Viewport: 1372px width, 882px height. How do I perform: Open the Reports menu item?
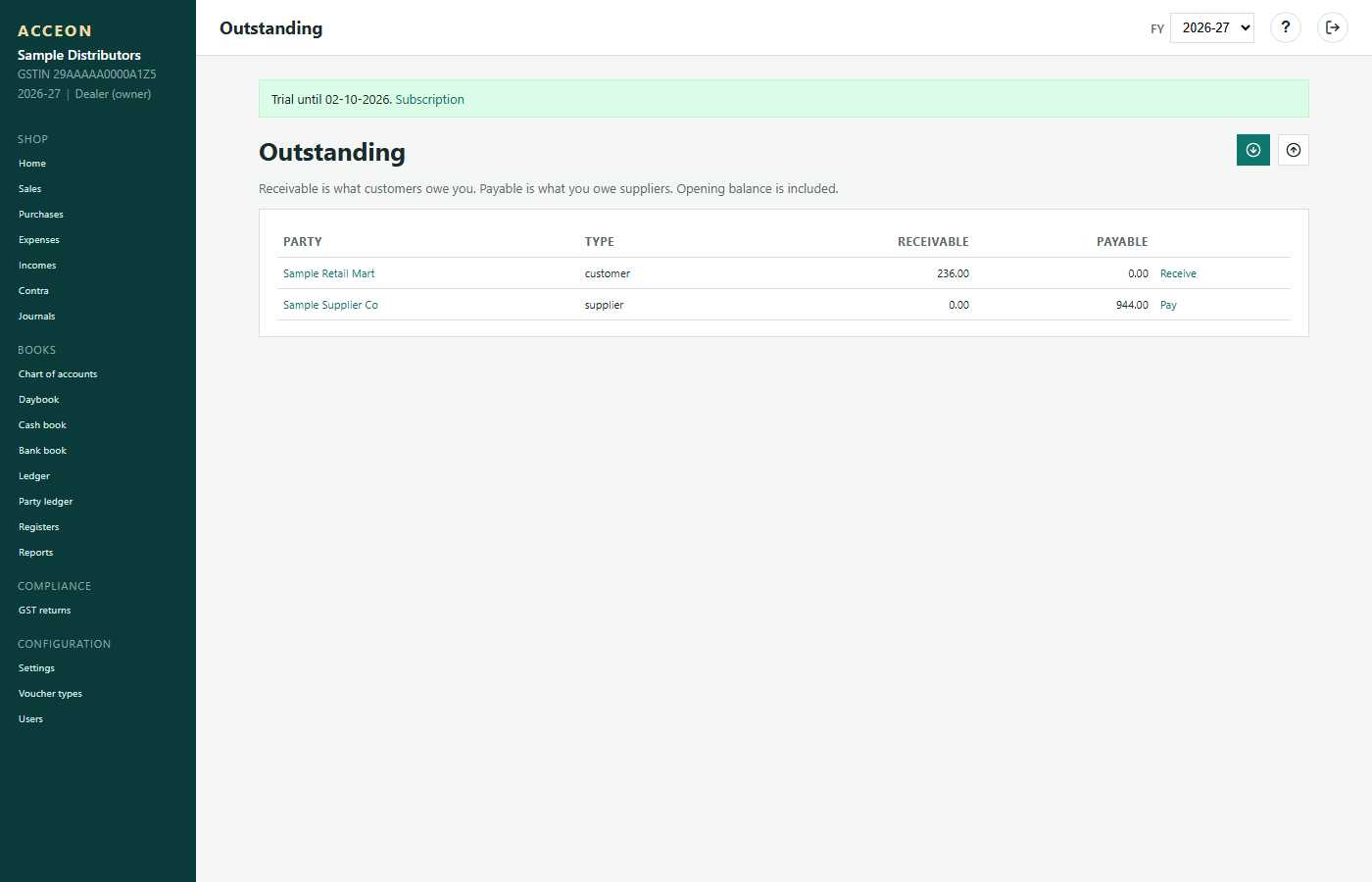pyautogui.click(x=36, y=553)
